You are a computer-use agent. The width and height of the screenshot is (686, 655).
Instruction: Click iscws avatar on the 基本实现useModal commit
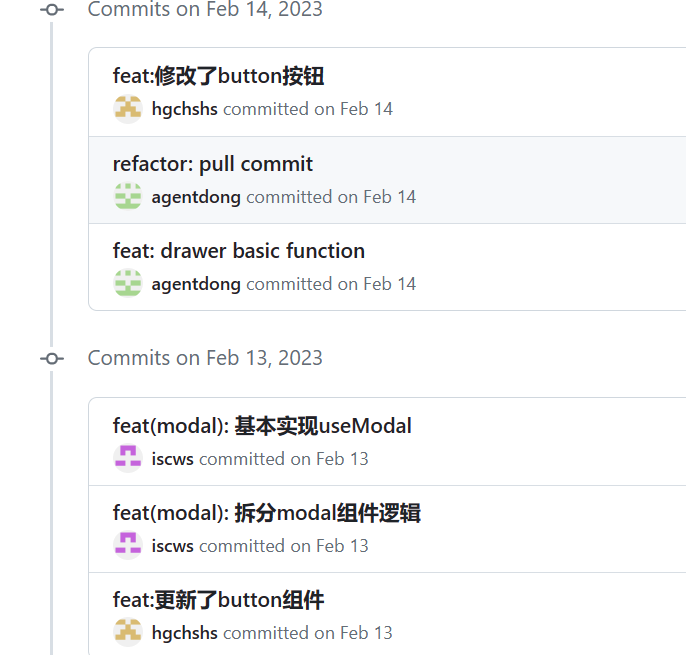pyautogui.click(x=128, y=459)
